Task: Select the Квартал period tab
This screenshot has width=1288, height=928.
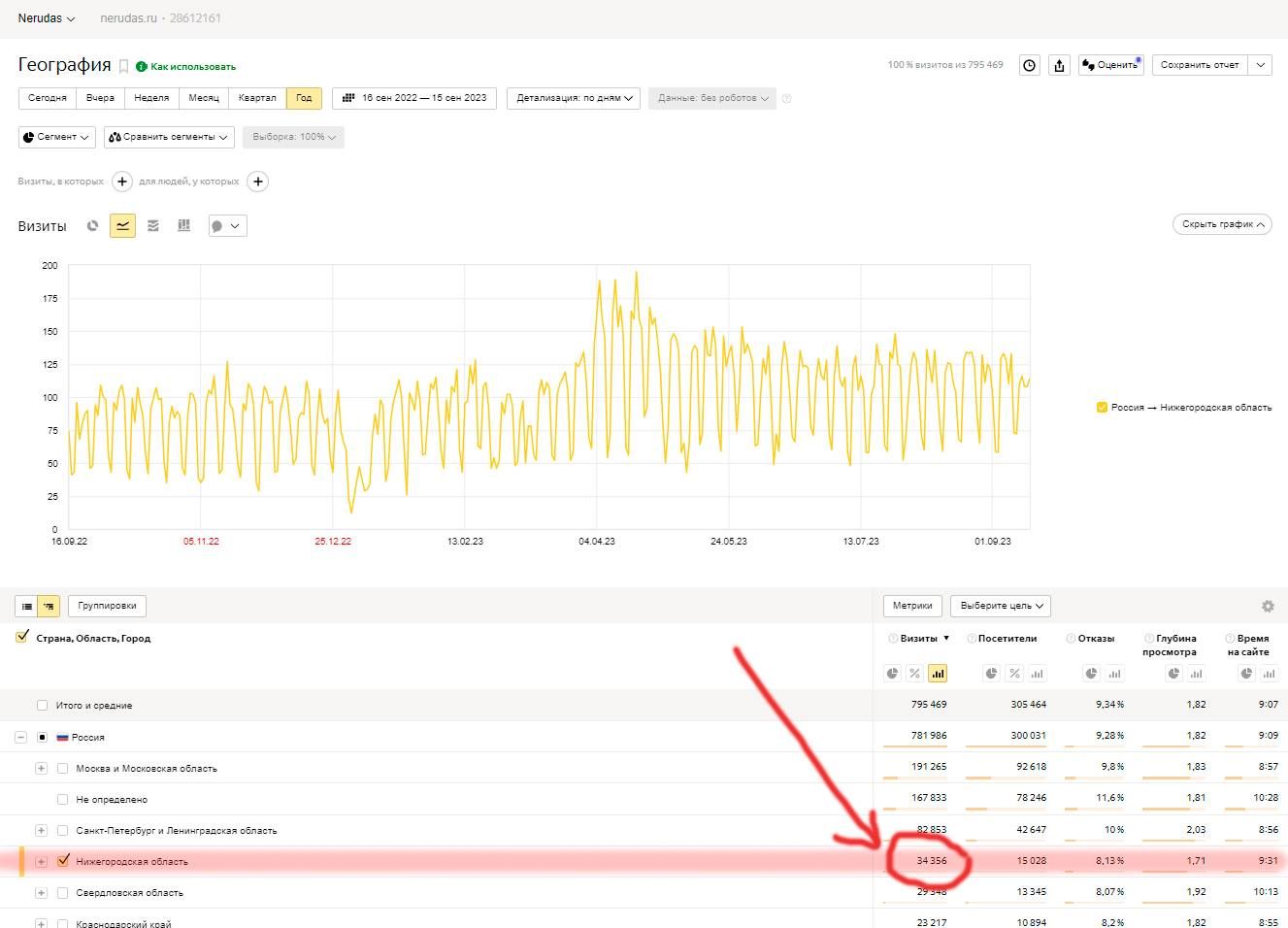Action: point(257,98)
